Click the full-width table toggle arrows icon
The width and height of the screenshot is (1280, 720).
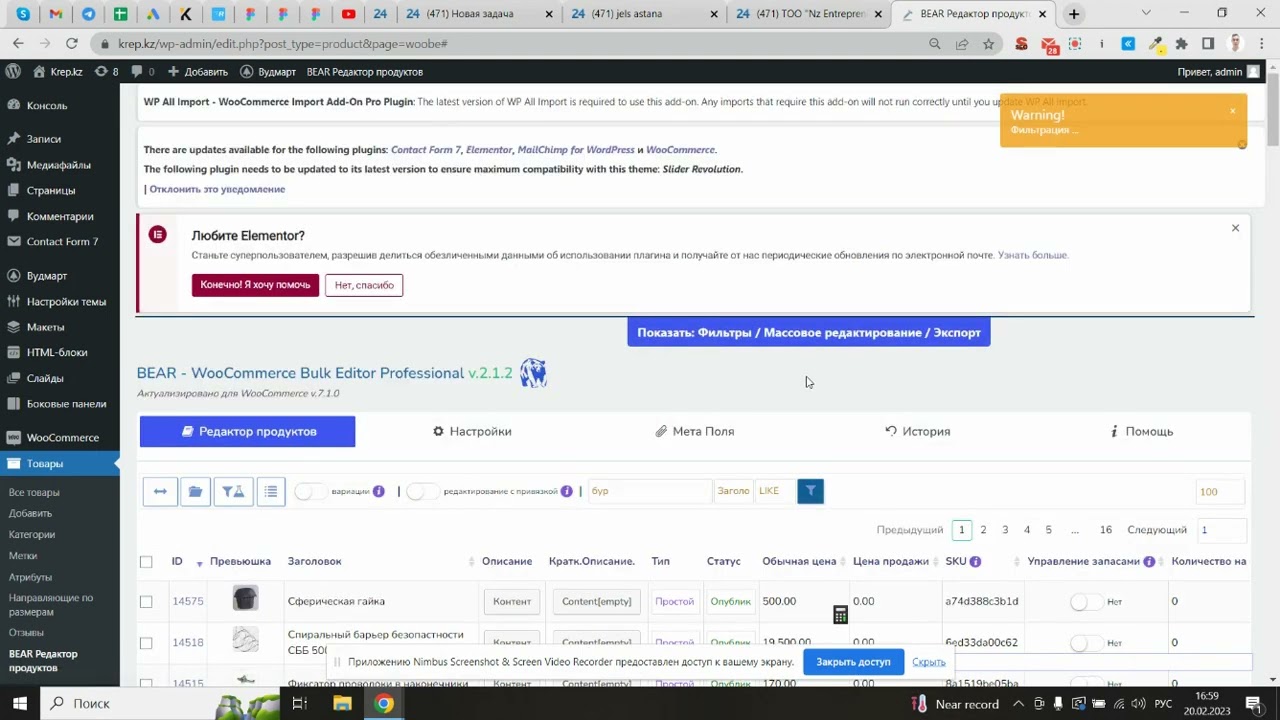point(160,491)
